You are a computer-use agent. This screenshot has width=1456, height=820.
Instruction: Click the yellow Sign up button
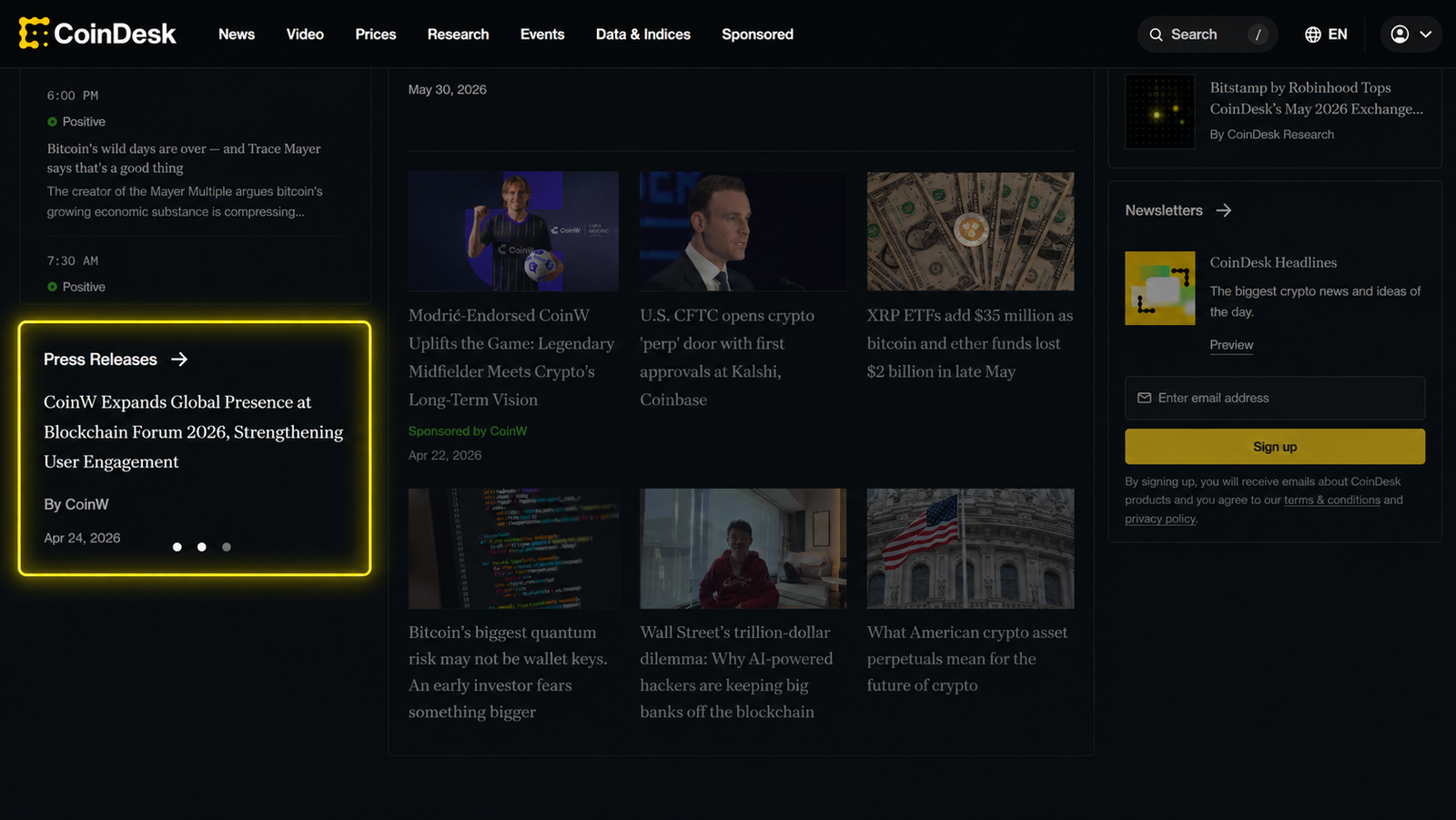click(1275, 447)
